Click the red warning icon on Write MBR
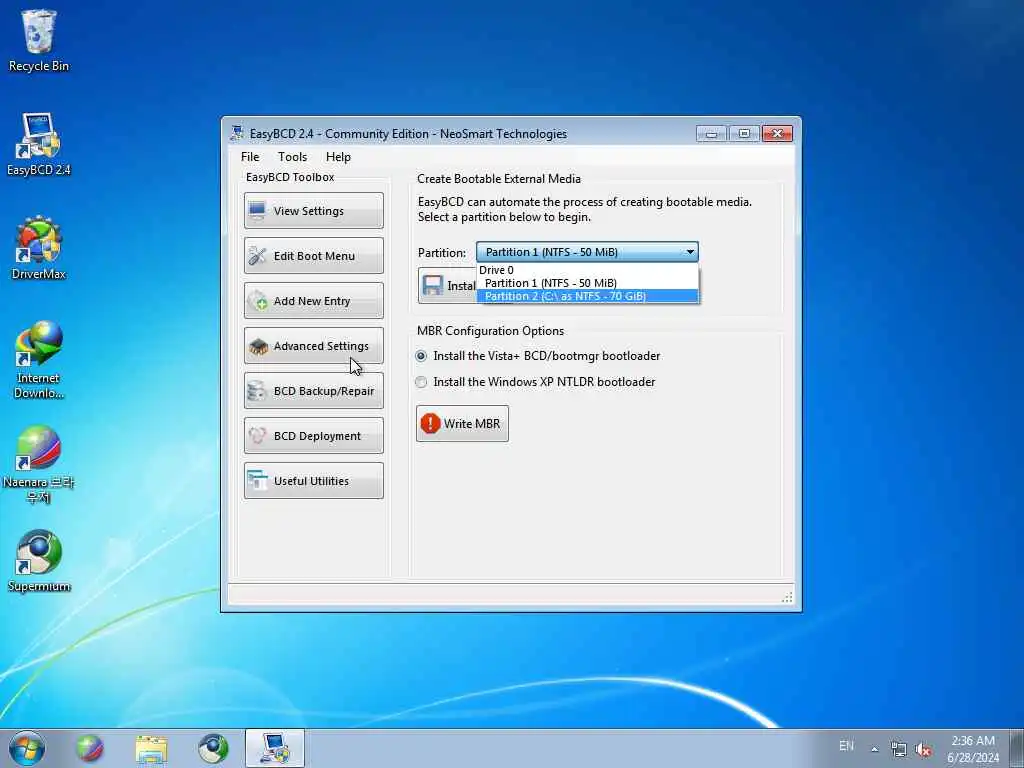 tap(430, 423)
